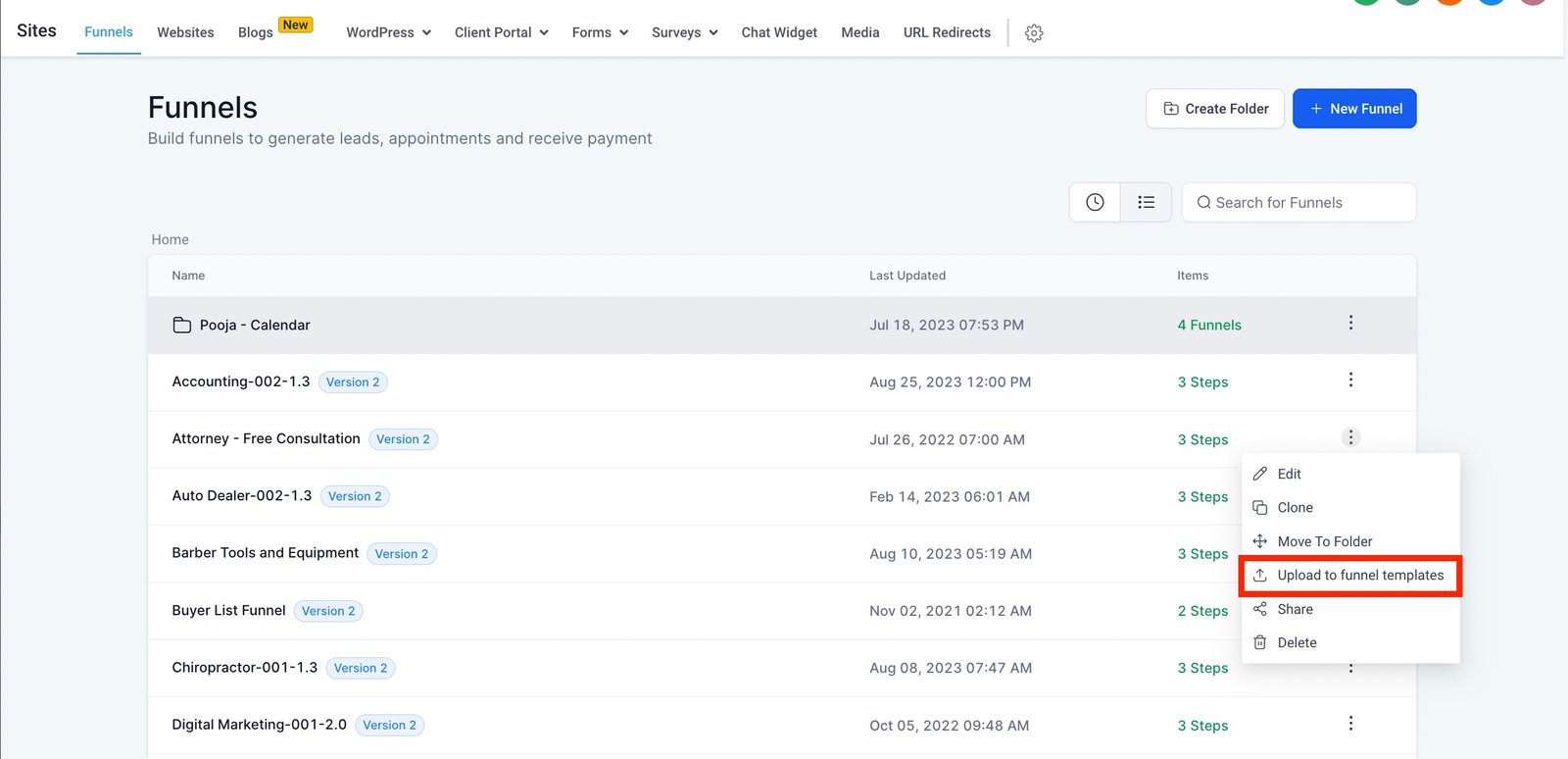
Task: Close three-dot menu for Attorney - Free Consultation
Action: point(1350,437)
